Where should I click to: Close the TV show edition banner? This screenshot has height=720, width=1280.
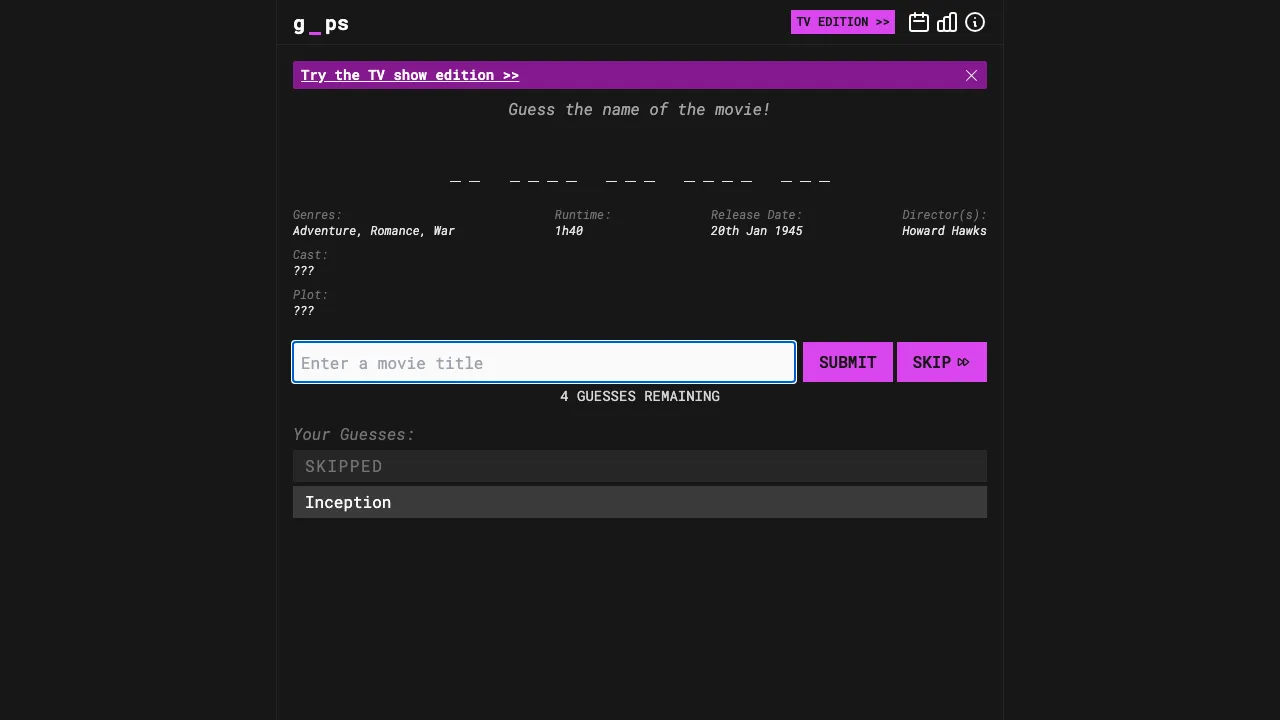coord(971,75)
